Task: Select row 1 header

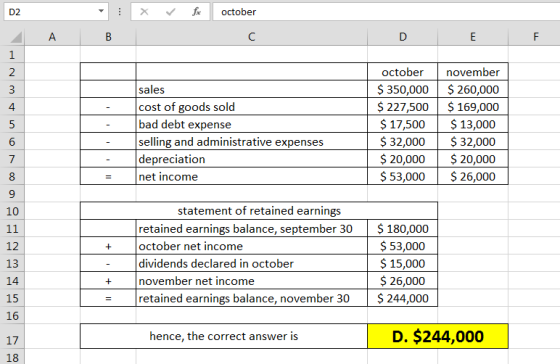Action: point(12,55)
